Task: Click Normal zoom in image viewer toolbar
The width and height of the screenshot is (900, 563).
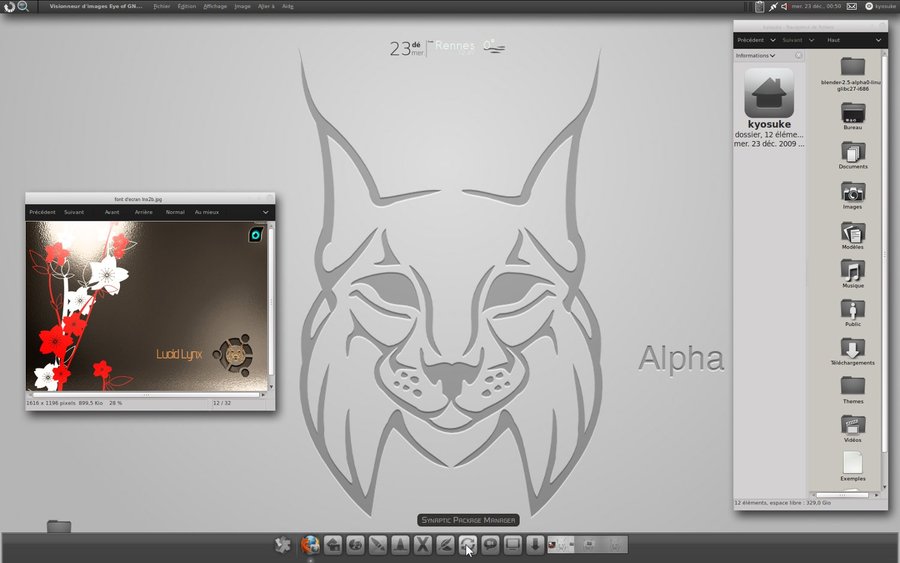Action: pos(175,212)
